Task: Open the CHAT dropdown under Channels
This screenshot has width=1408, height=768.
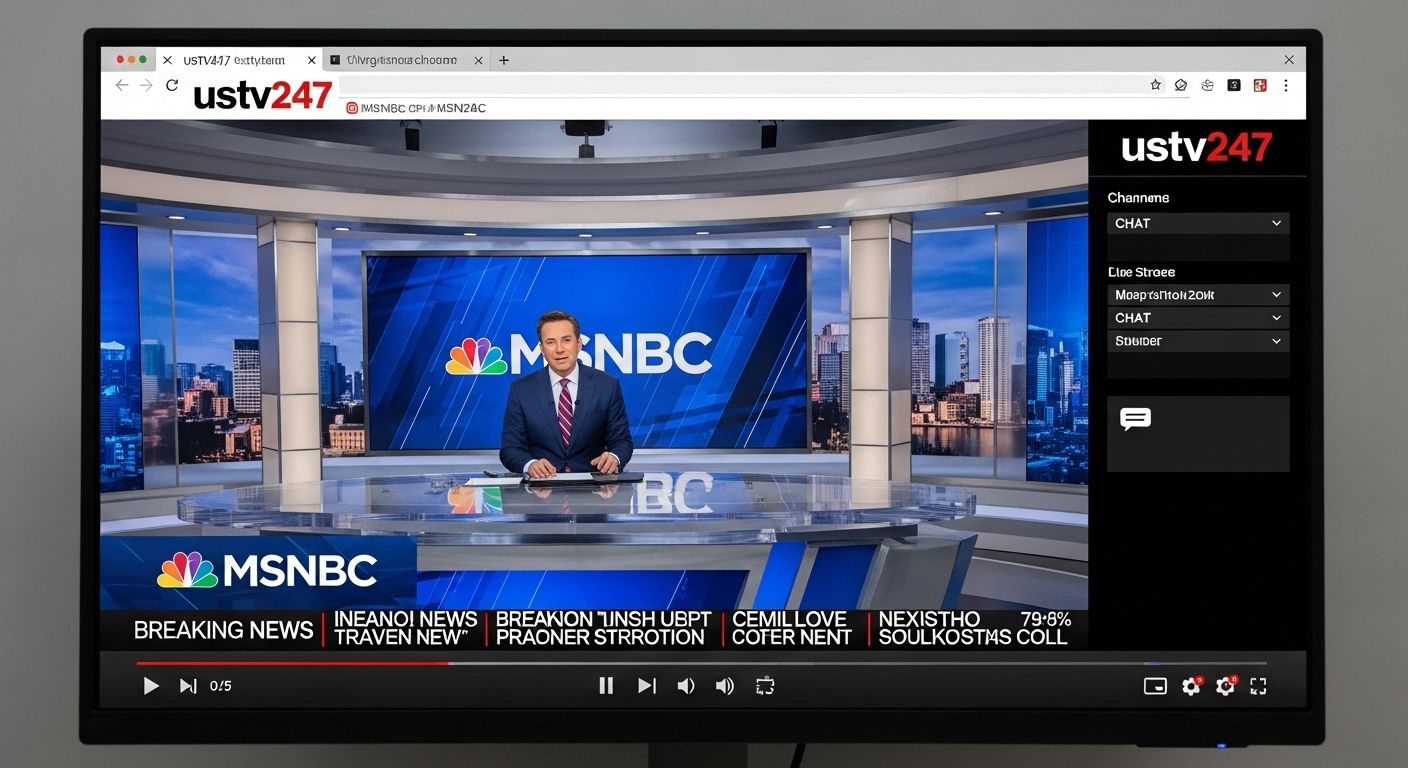Action: tap(1197, 223)
